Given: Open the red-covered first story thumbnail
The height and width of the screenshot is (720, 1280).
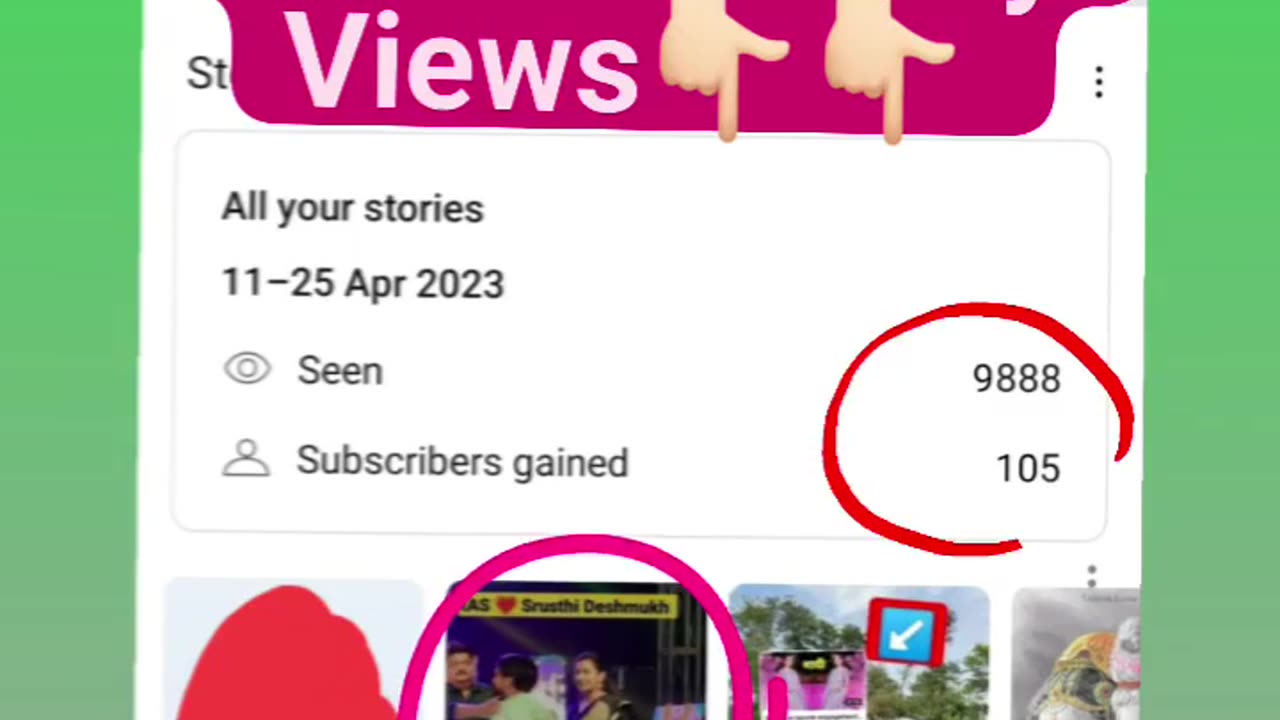Looking at the screenshot, I should pos(294,650).
